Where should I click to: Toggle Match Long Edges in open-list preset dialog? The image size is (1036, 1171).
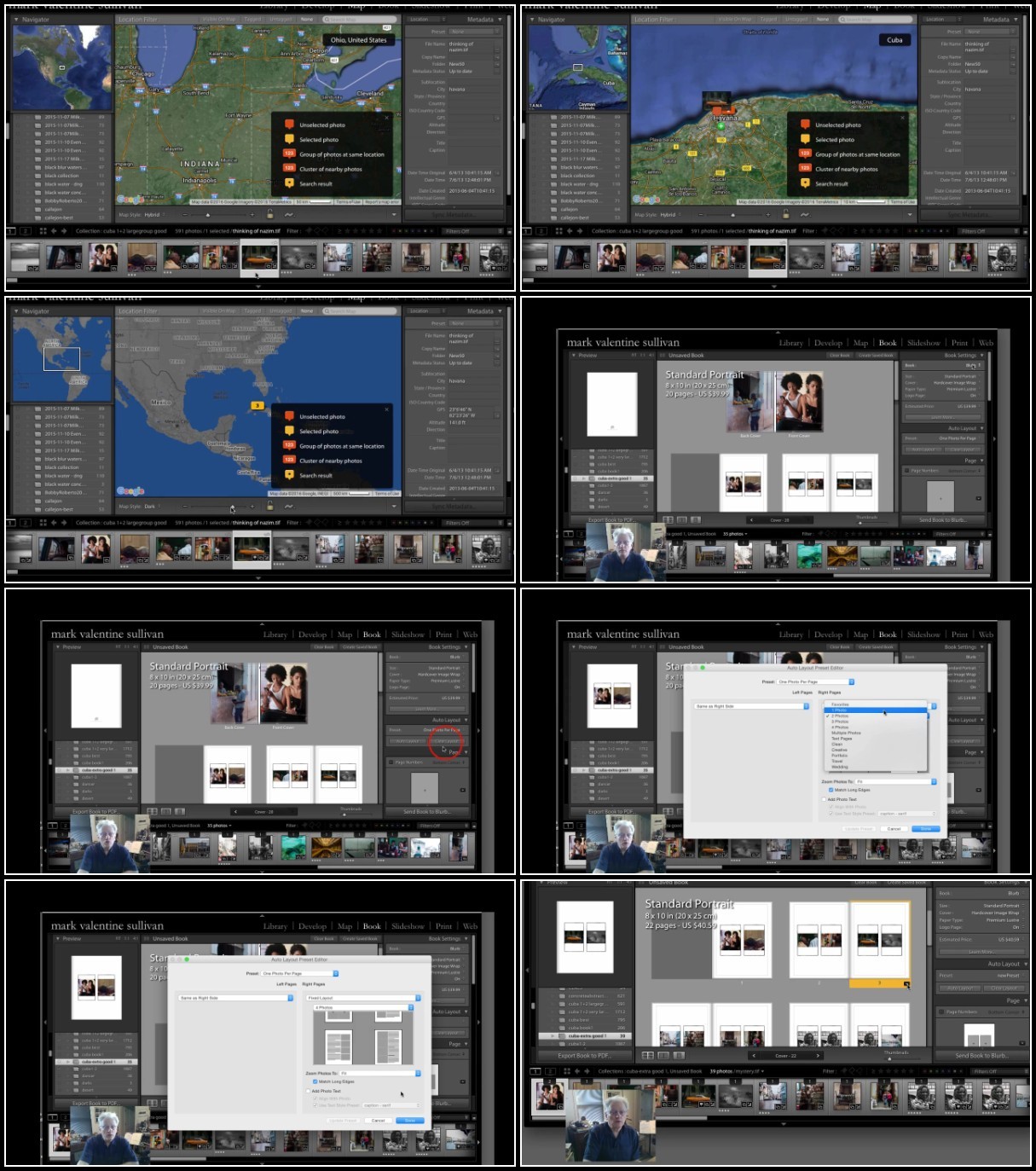(x=831, y=790)
